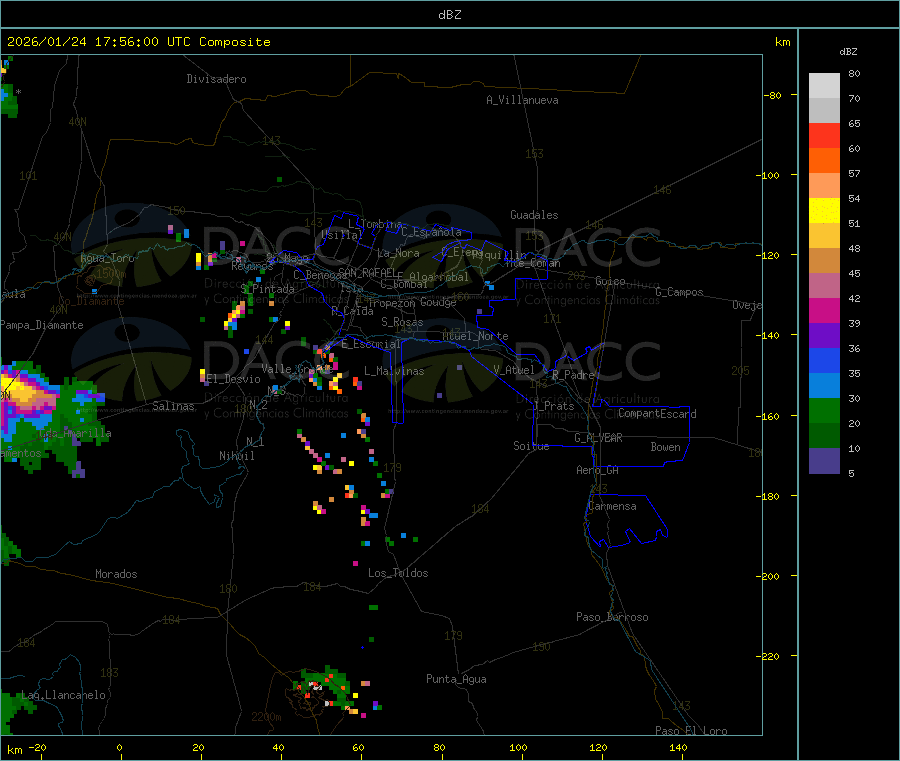Select the Bowen location label
The width and height of the screenshot is (900, 761).
point(665,447)
